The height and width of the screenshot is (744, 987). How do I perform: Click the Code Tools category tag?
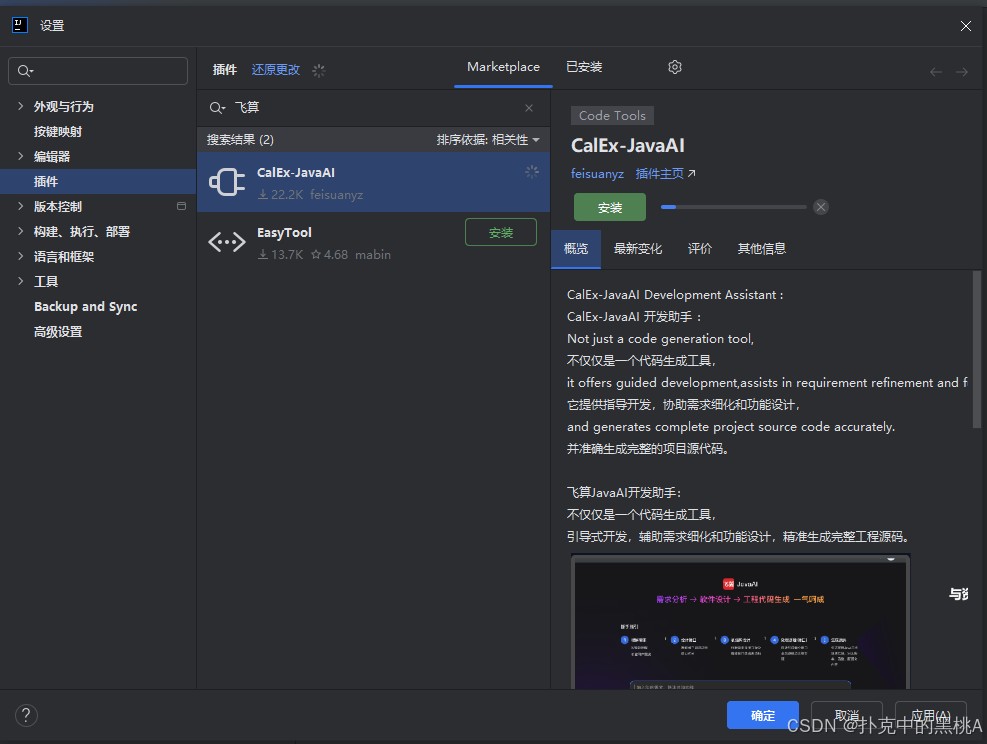tap(612, 116)
